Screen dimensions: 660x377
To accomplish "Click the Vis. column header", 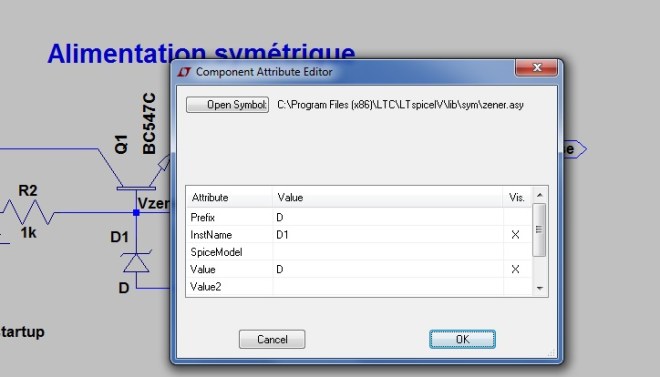I will tap(517, 197).
